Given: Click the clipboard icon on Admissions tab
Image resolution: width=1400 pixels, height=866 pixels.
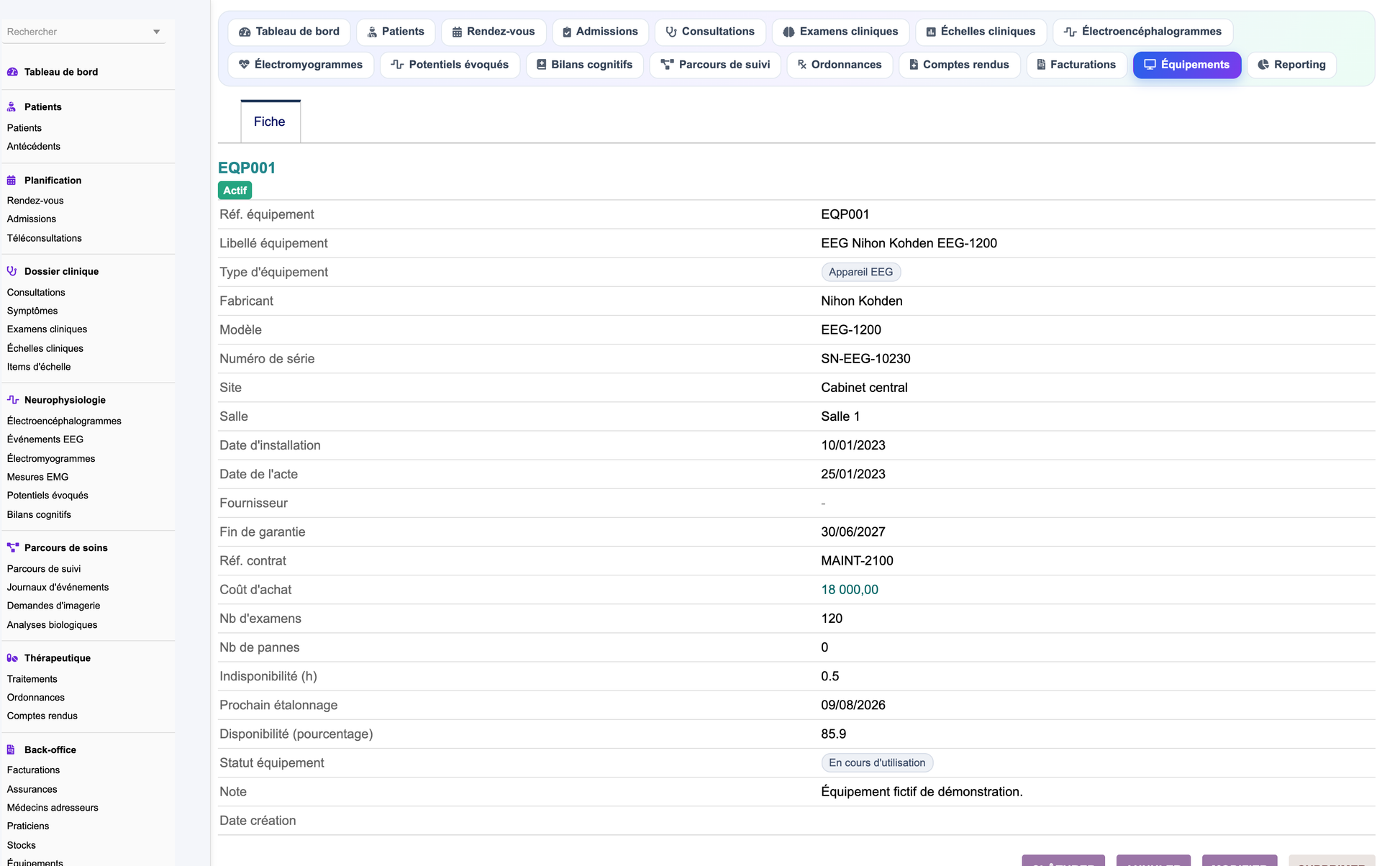Looking at the screenshot, I should 567,32.
